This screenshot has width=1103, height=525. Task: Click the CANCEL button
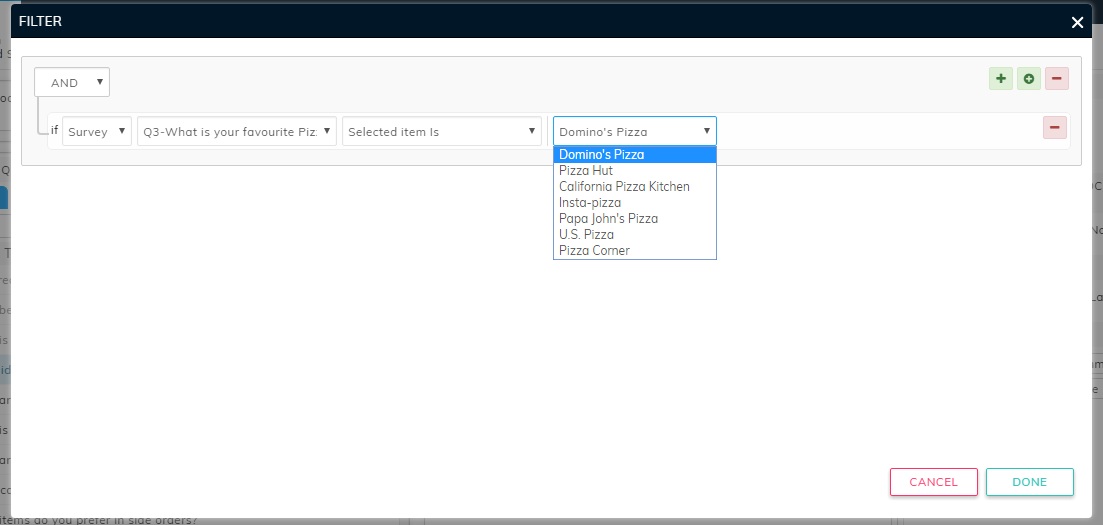(933, 482)
